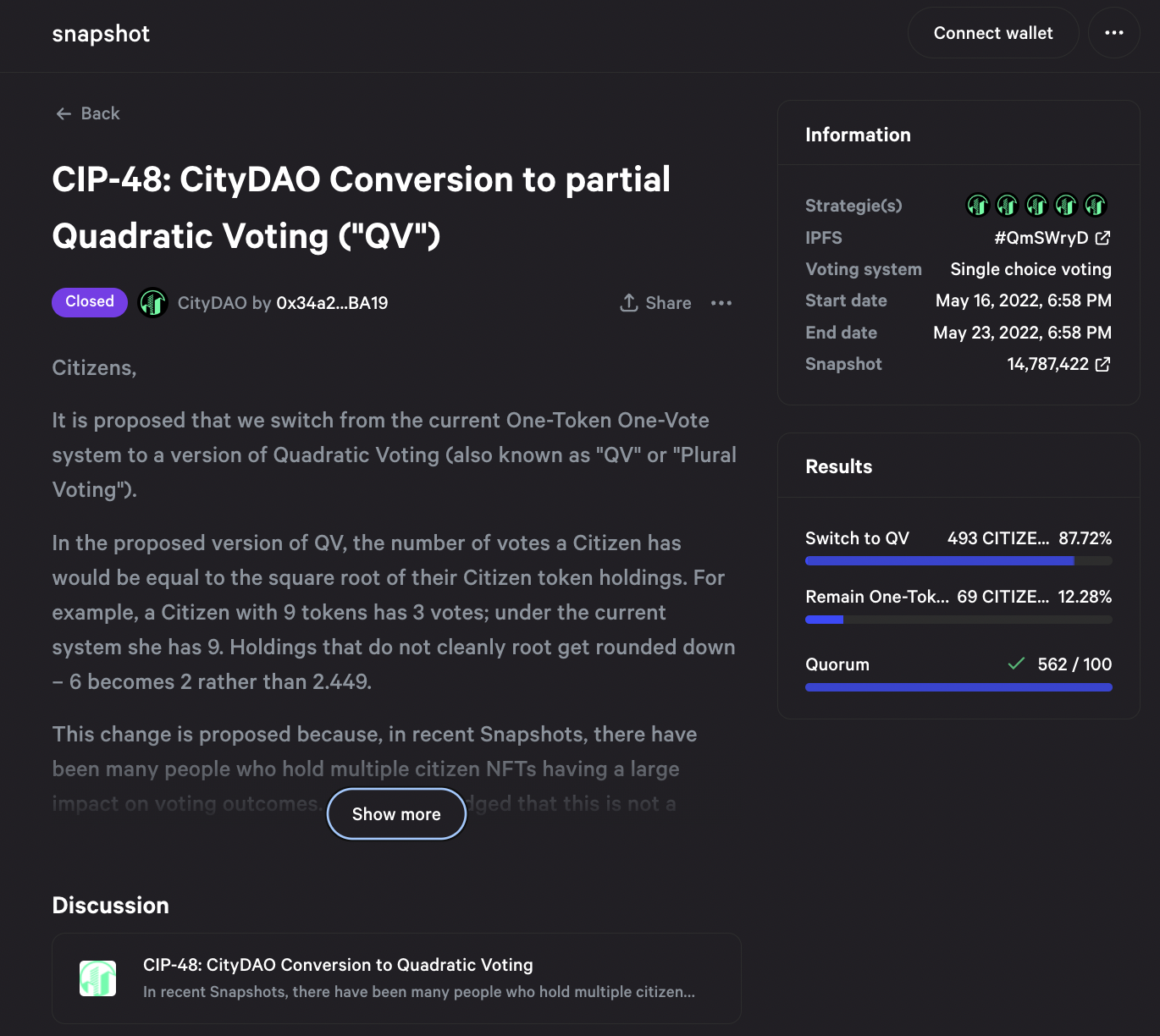Click the Closed status badge

click(90, 302)
